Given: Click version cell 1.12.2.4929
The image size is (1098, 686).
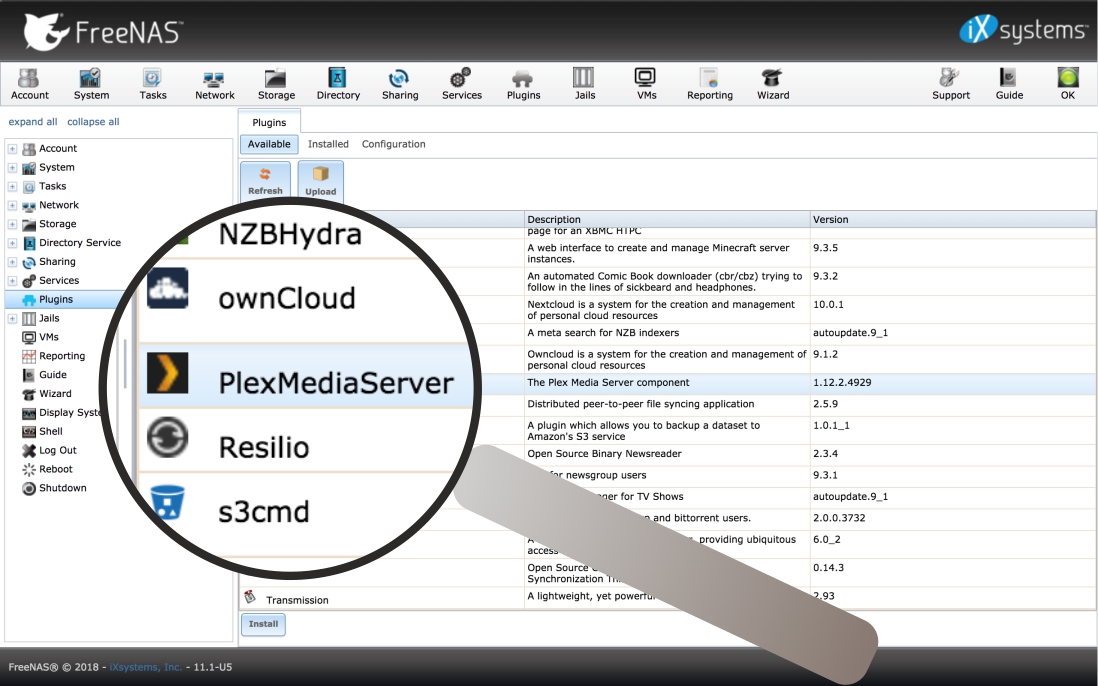Looking at the screenshot, I should (x=842, y=383).
